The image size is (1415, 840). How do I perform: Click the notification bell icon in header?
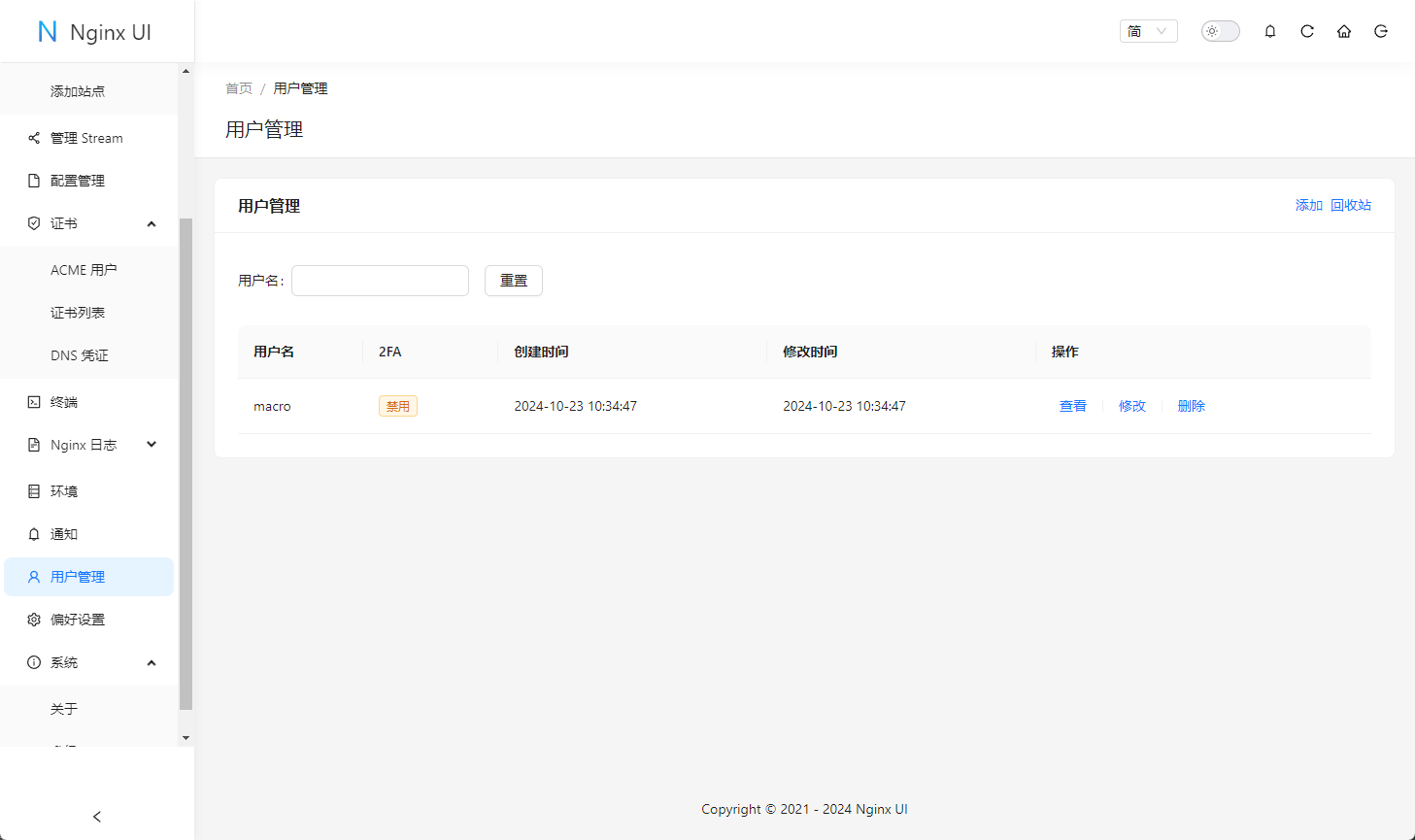(x=1269, y=31)
